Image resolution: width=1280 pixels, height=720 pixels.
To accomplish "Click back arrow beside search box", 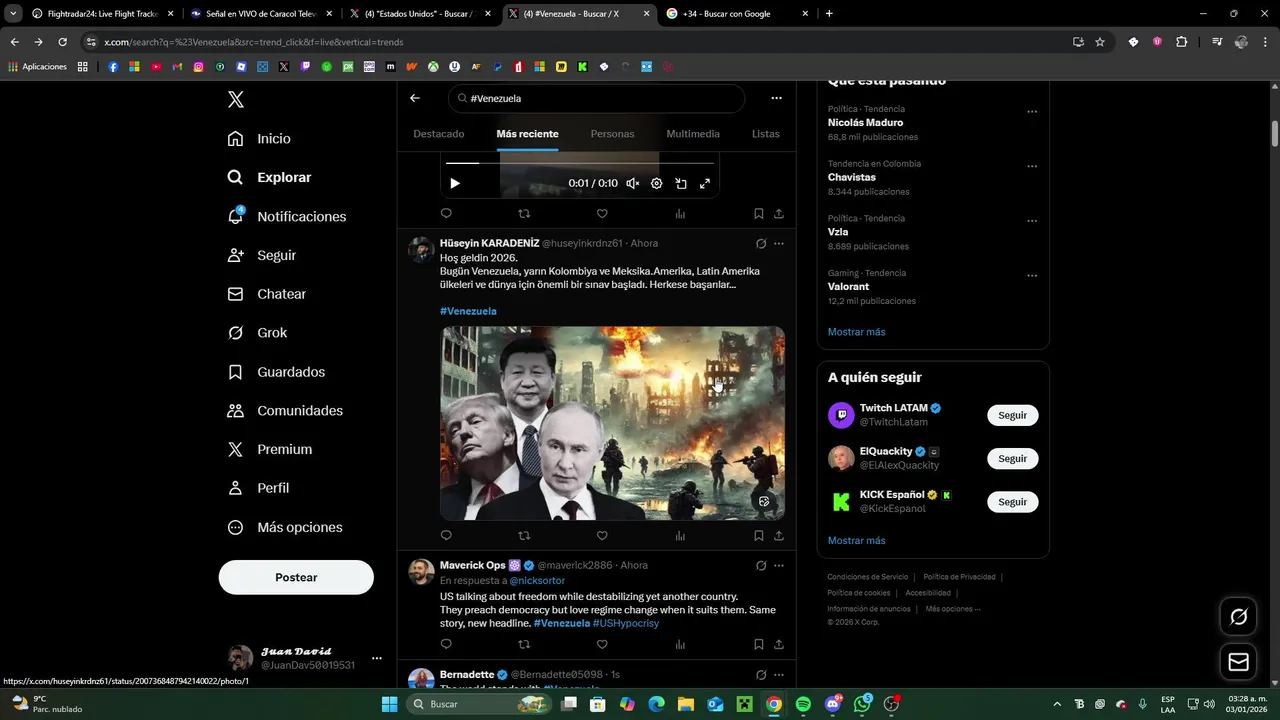I will (x=415, y=98).
